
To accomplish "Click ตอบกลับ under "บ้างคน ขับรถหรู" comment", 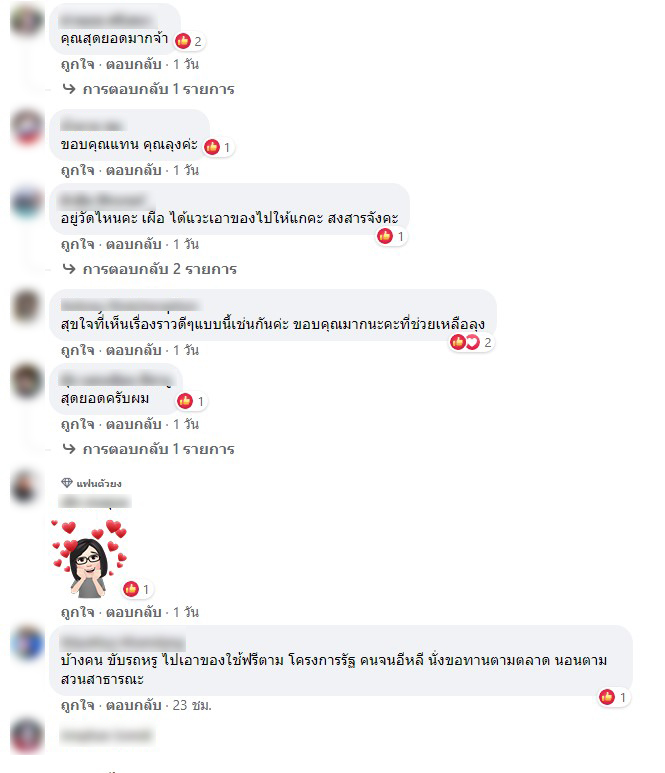I will tap(134, 705).
